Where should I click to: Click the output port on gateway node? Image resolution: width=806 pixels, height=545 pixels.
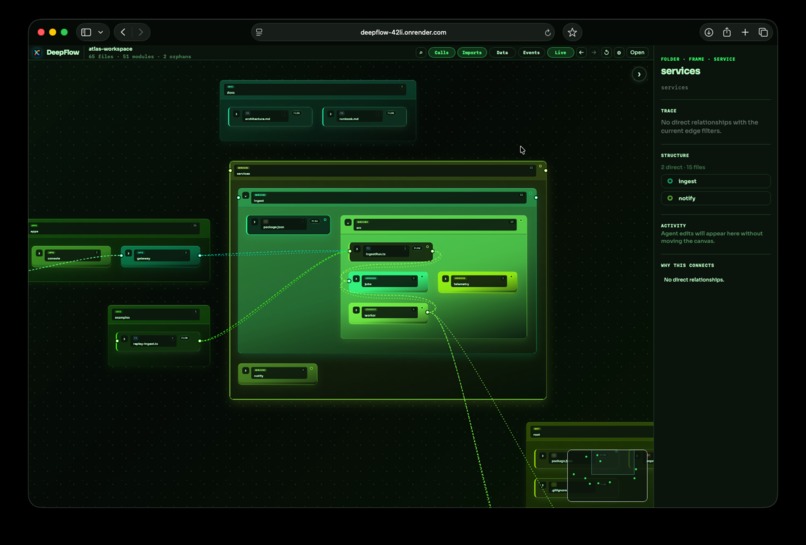[199, 255]
